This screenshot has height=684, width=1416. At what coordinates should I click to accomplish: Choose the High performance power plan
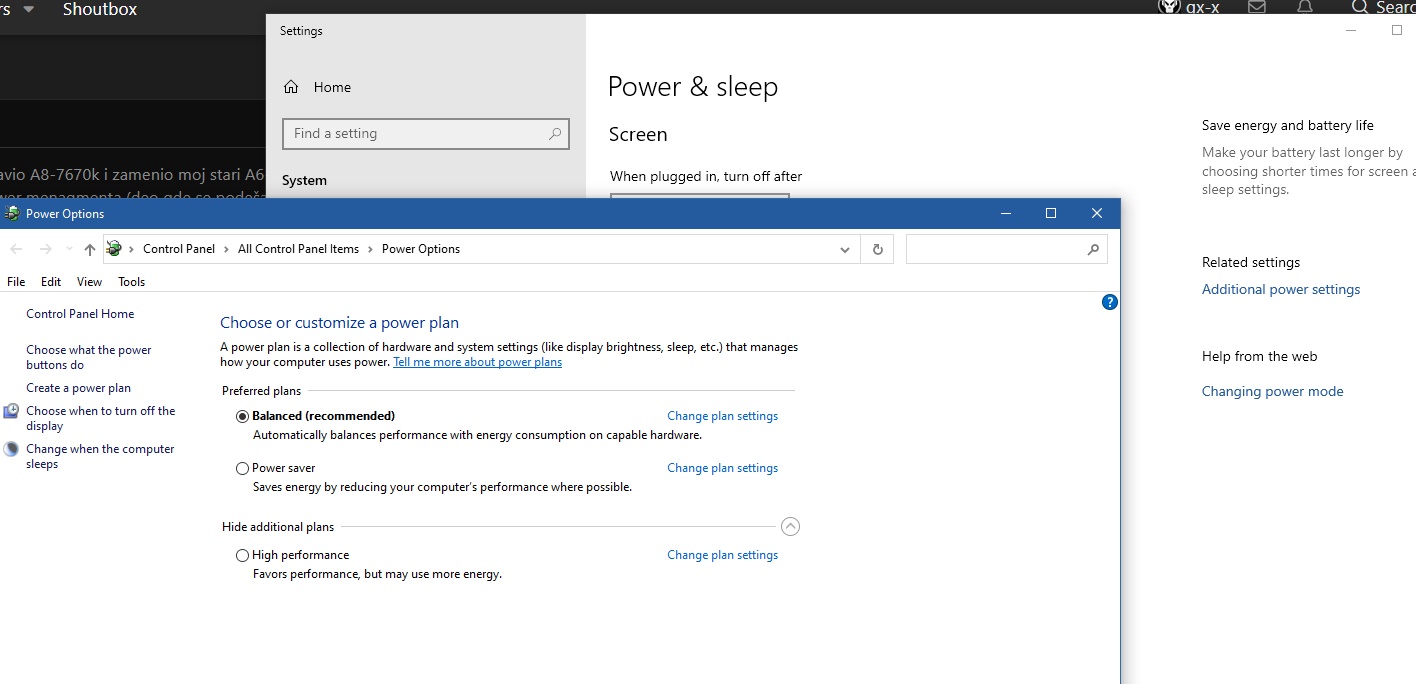click(242, 555)
